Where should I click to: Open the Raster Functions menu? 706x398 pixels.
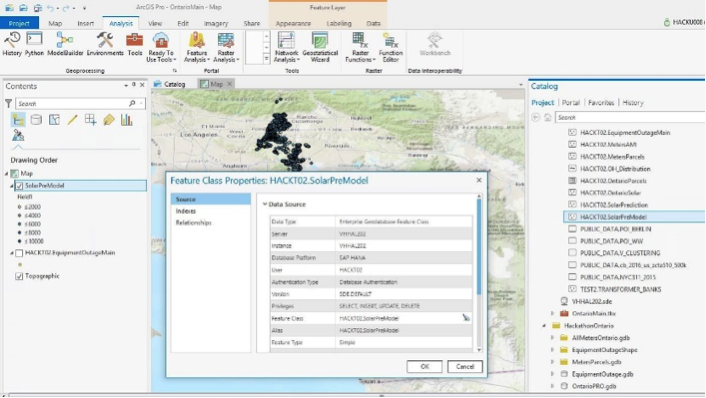click(x=360, y=47)
